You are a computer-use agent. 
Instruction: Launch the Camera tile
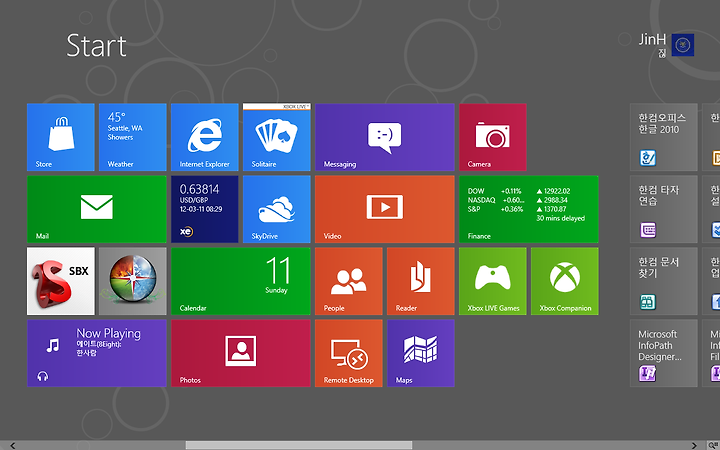[x=493, y=137]
